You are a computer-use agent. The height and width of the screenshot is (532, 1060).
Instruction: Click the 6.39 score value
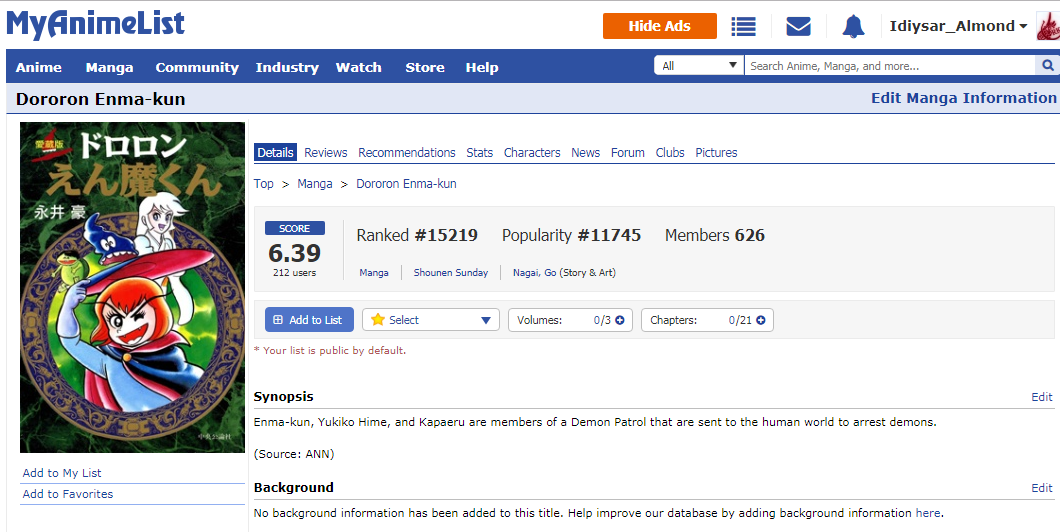(x=295, y=253)
